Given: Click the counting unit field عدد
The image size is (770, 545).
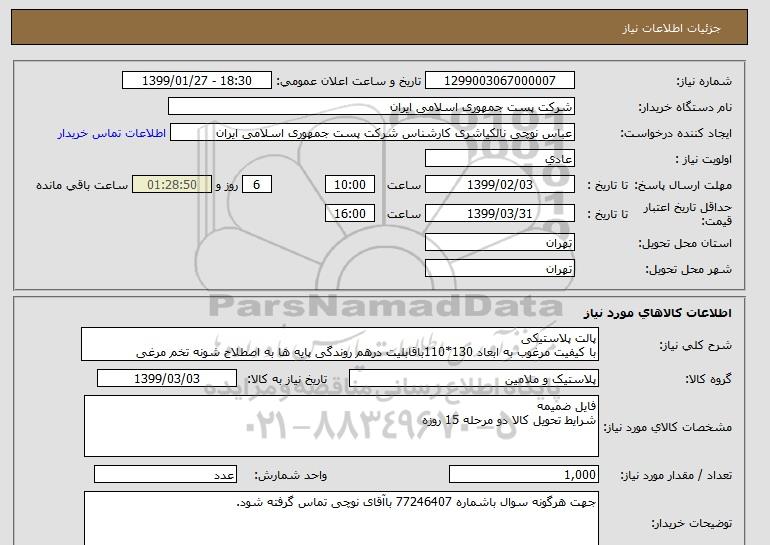Looking at the screenshot, I should 165,475.
